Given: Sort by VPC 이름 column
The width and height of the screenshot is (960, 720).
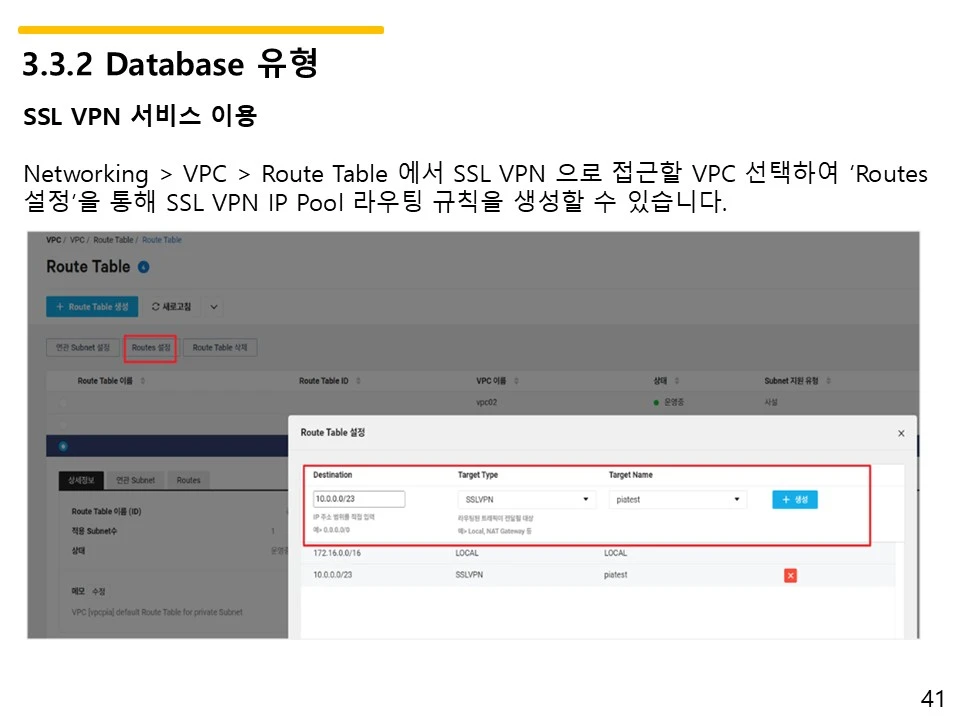Looking at the screenshot, I should pyautogui.click(x=516, y=381).
